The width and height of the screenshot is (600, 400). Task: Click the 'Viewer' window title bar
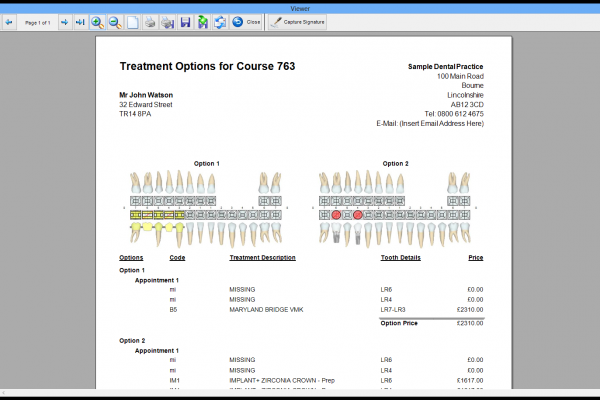coord(300,8)
